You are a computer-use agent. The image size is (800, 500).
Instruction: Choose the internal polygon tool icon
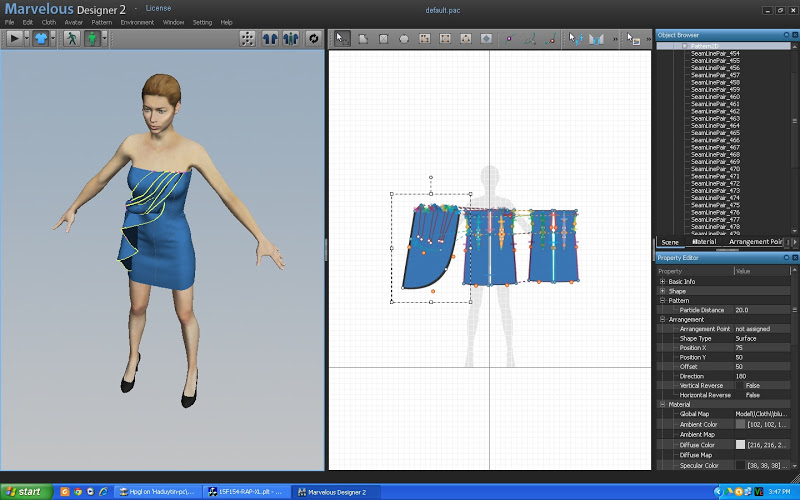tap(424, 39)
